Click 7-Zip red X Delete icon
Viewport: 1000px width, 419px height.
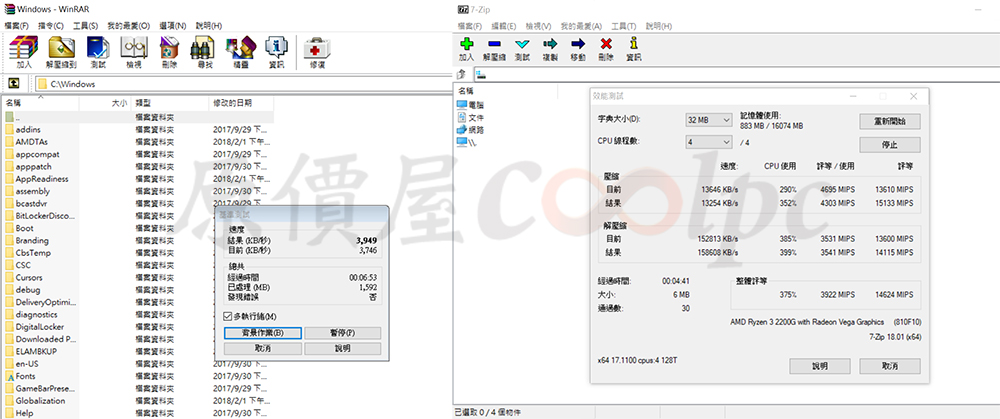pos(606,49)
